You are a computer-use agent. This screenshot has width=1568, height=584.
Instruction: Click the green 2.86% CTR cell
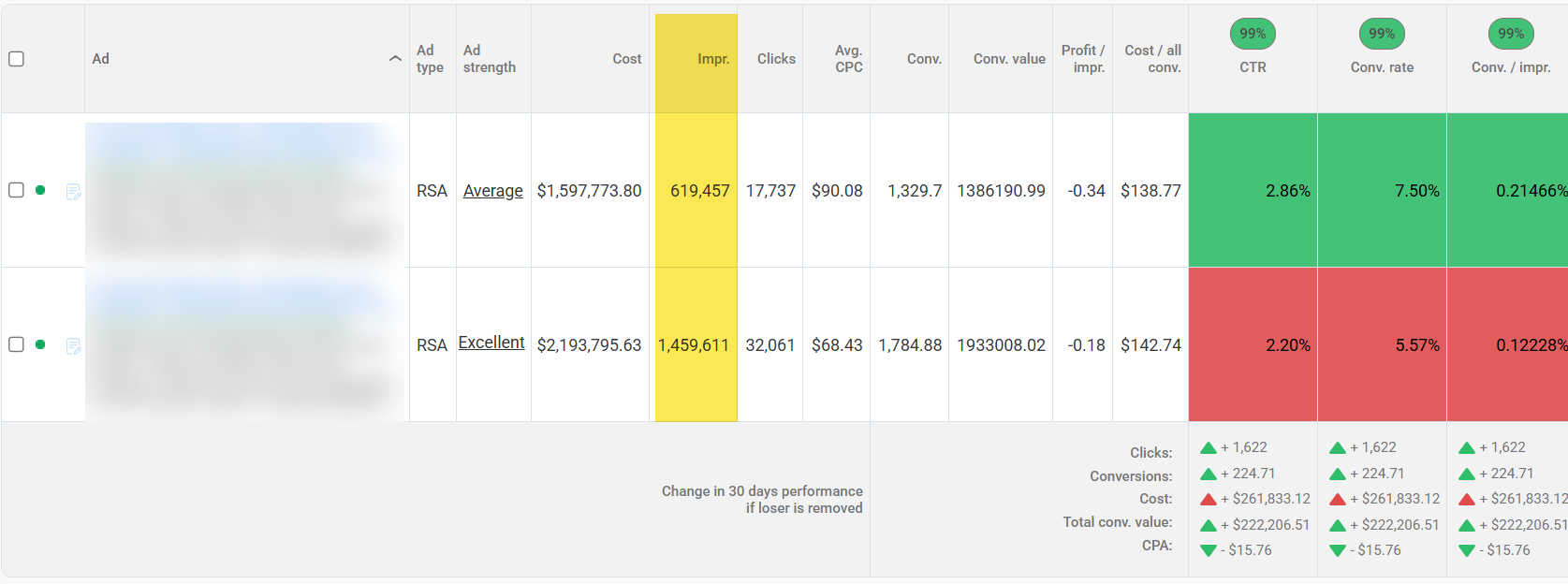coord(1253,190)
